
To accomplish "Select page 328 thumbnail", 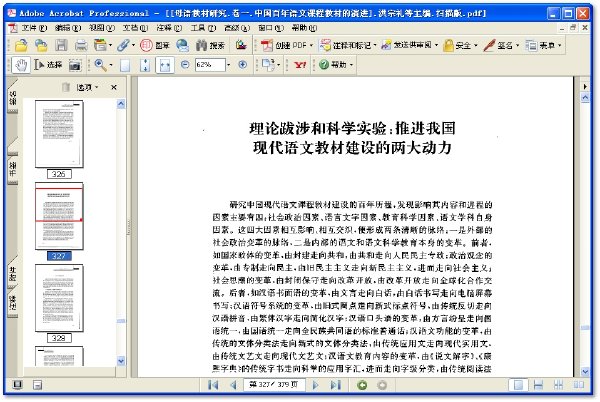I will pos(59,298).
